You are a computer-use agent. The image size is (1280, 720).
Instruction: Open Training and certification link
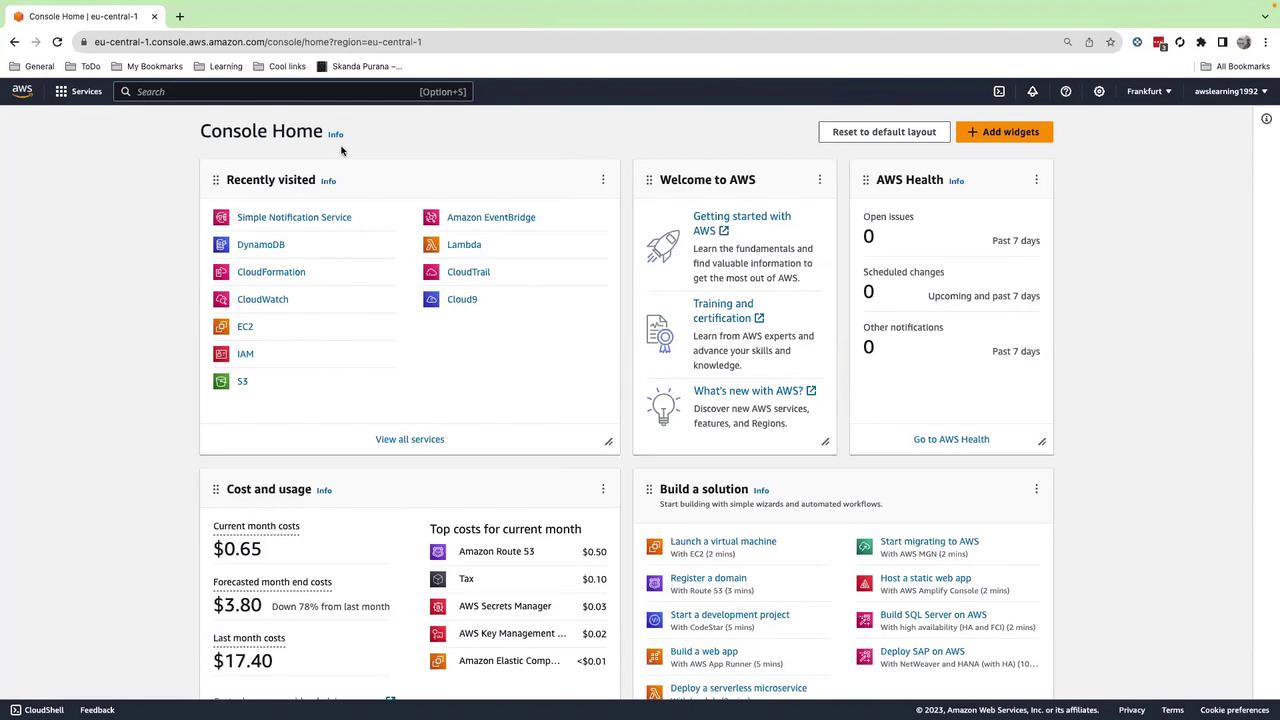click(729, 311)
